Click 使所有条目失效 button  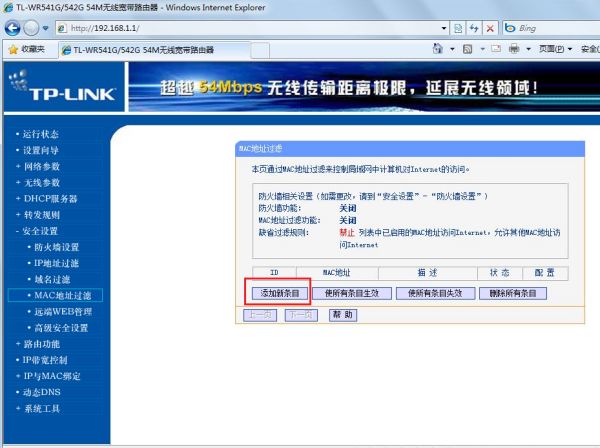[435, 293]
